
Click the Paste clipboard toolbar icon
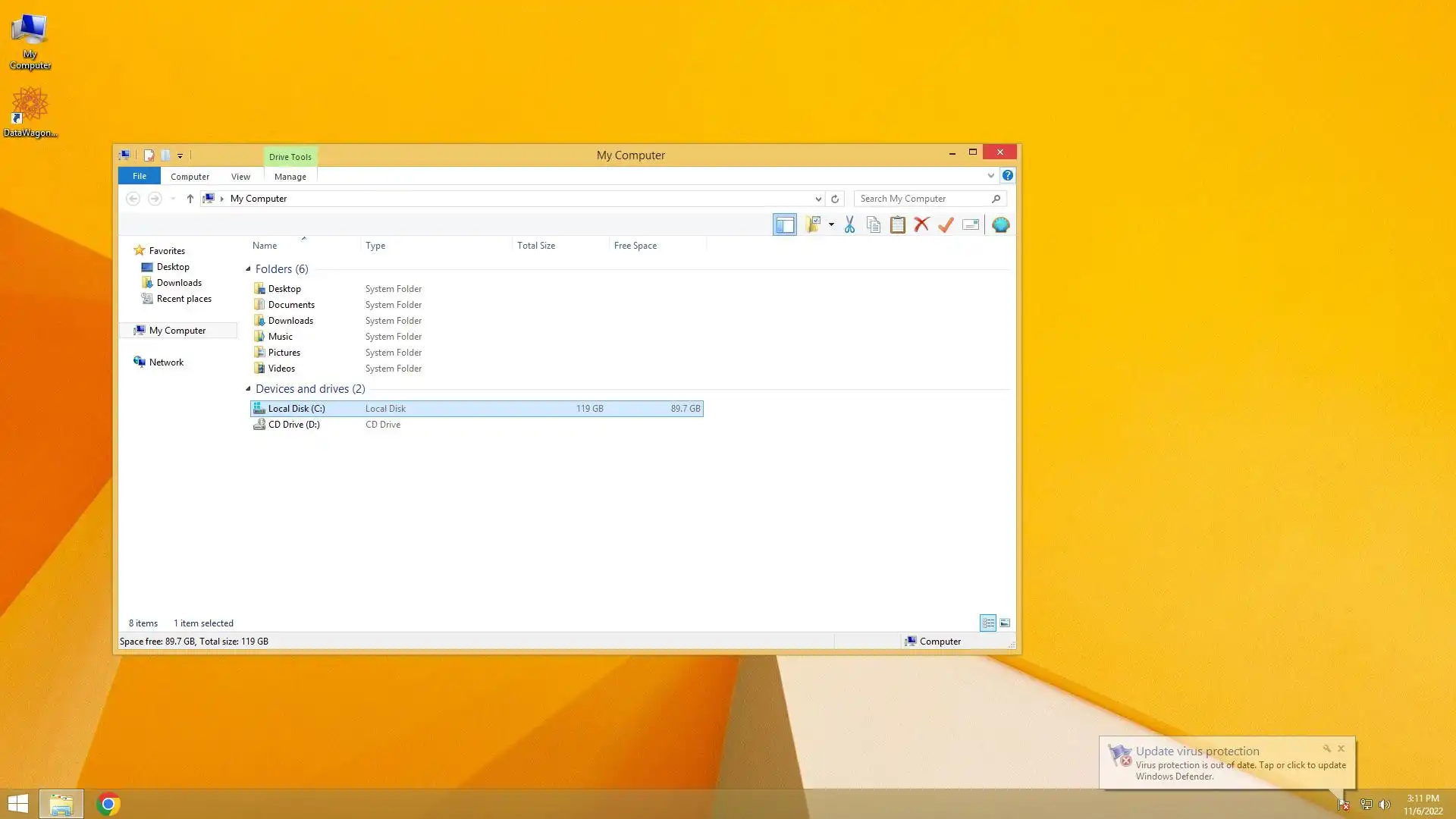[898, 224]
